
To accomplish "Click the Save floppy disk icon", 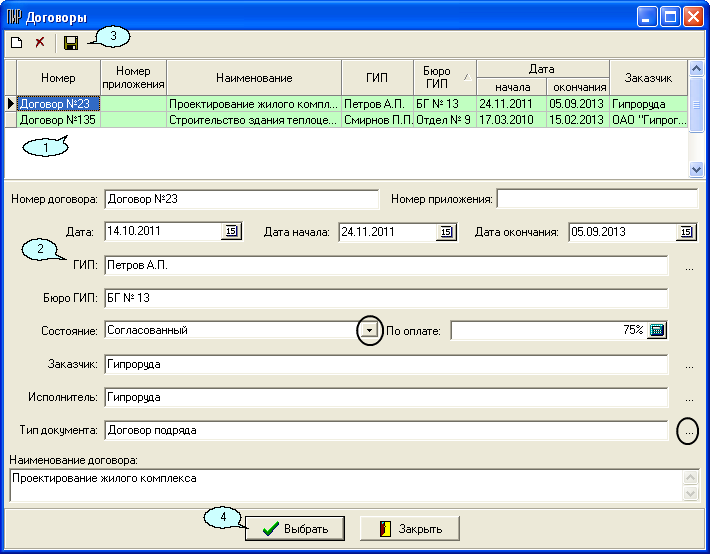I will pos(71,43).
